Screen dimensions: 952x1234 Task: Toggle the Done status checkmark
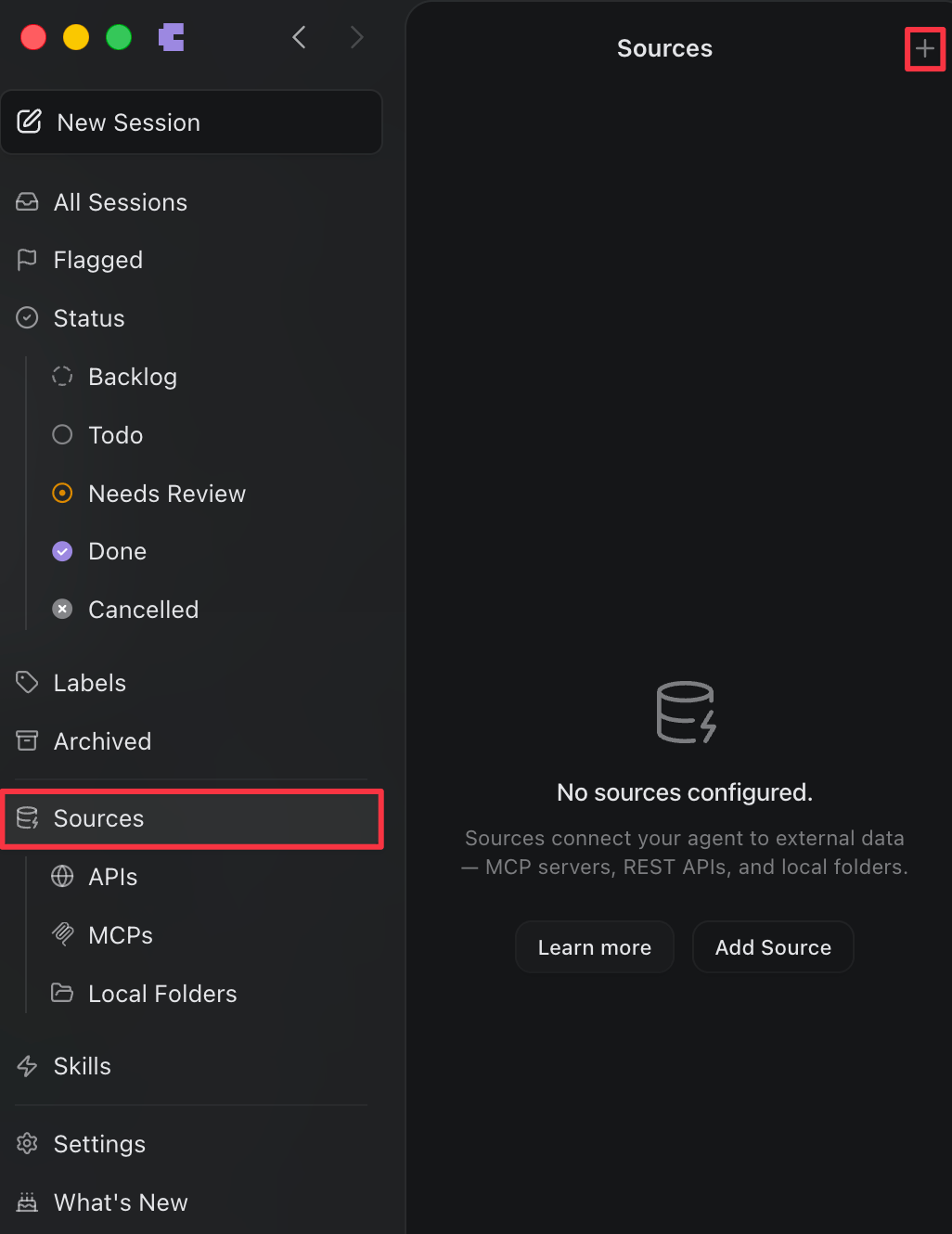tap(61, 551)
